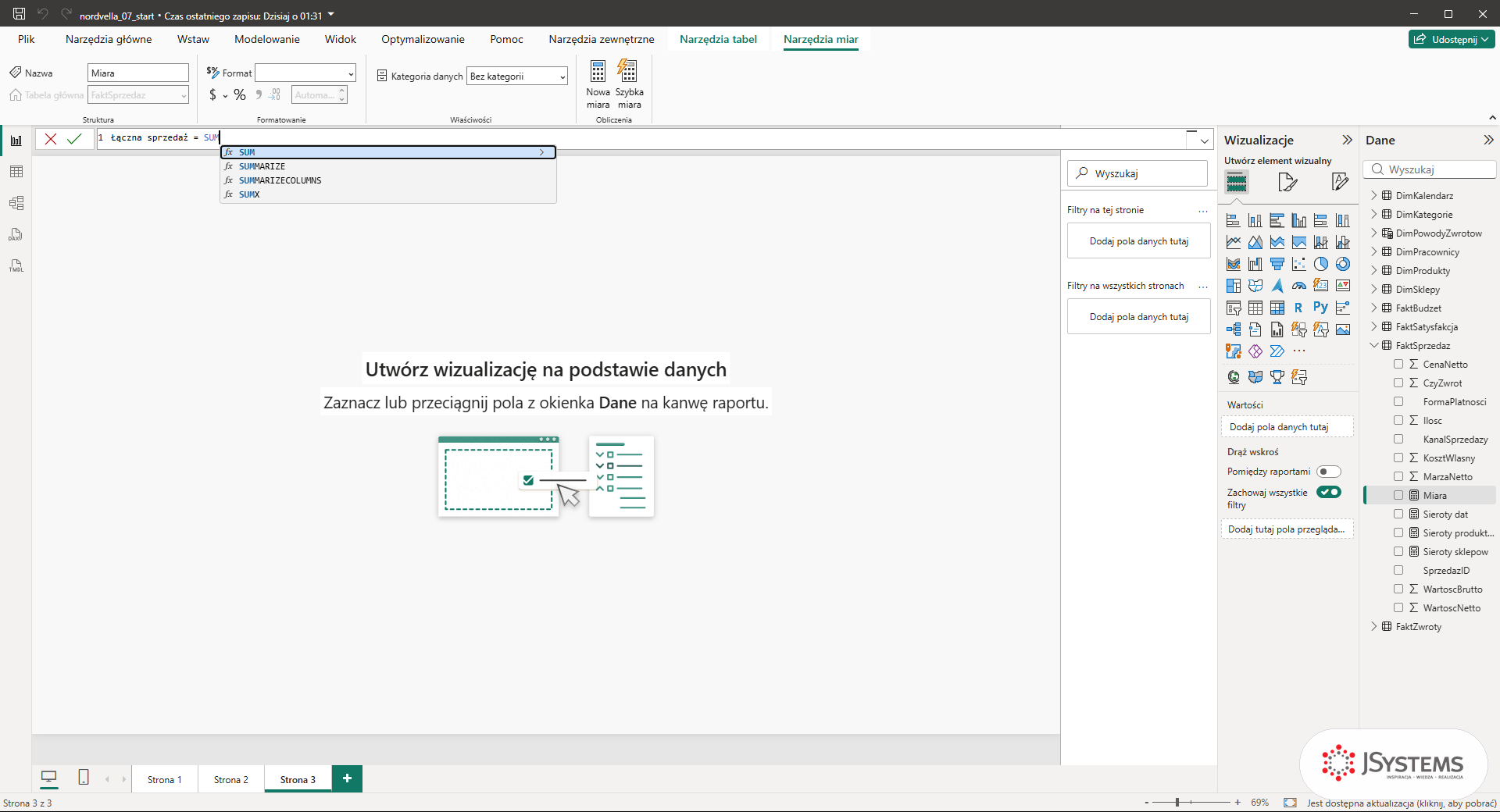Screen dimensions: 1500x812
Task: Expand the DimProdukty table
Action: click(x=1374, y=271)
